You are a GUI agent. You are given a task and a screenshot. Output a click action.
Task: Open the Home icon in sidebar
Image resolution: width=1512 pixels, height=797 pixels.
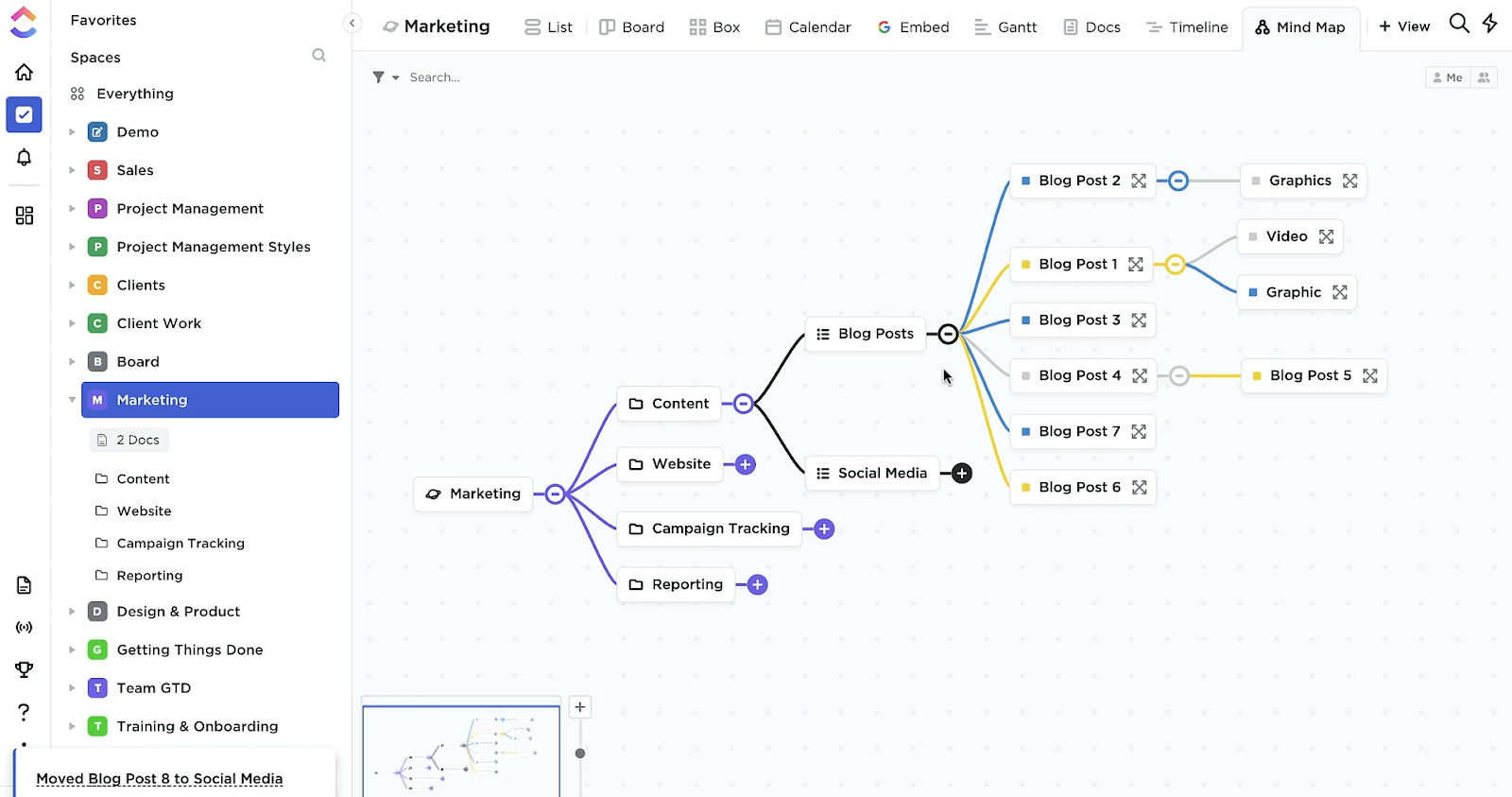coord(25,73)
